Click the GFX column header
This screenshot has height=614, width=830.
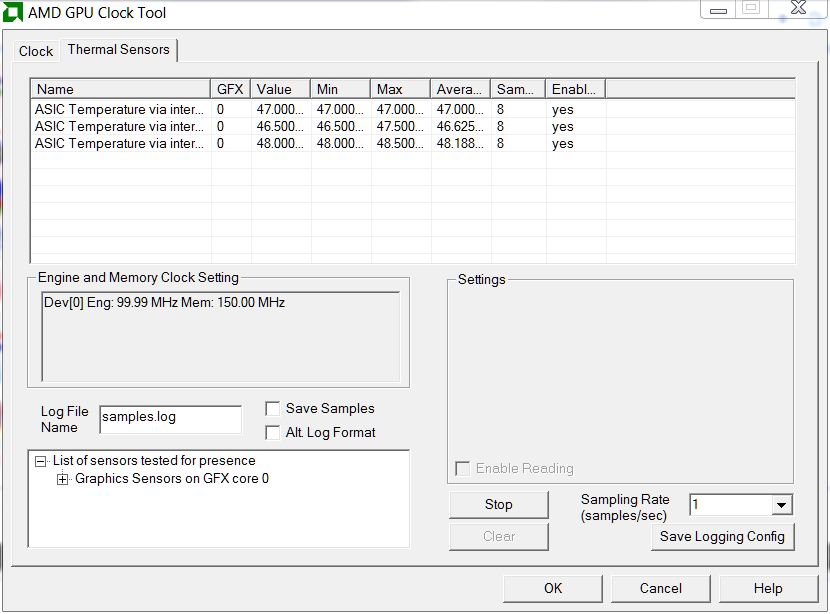click(230, 89)
